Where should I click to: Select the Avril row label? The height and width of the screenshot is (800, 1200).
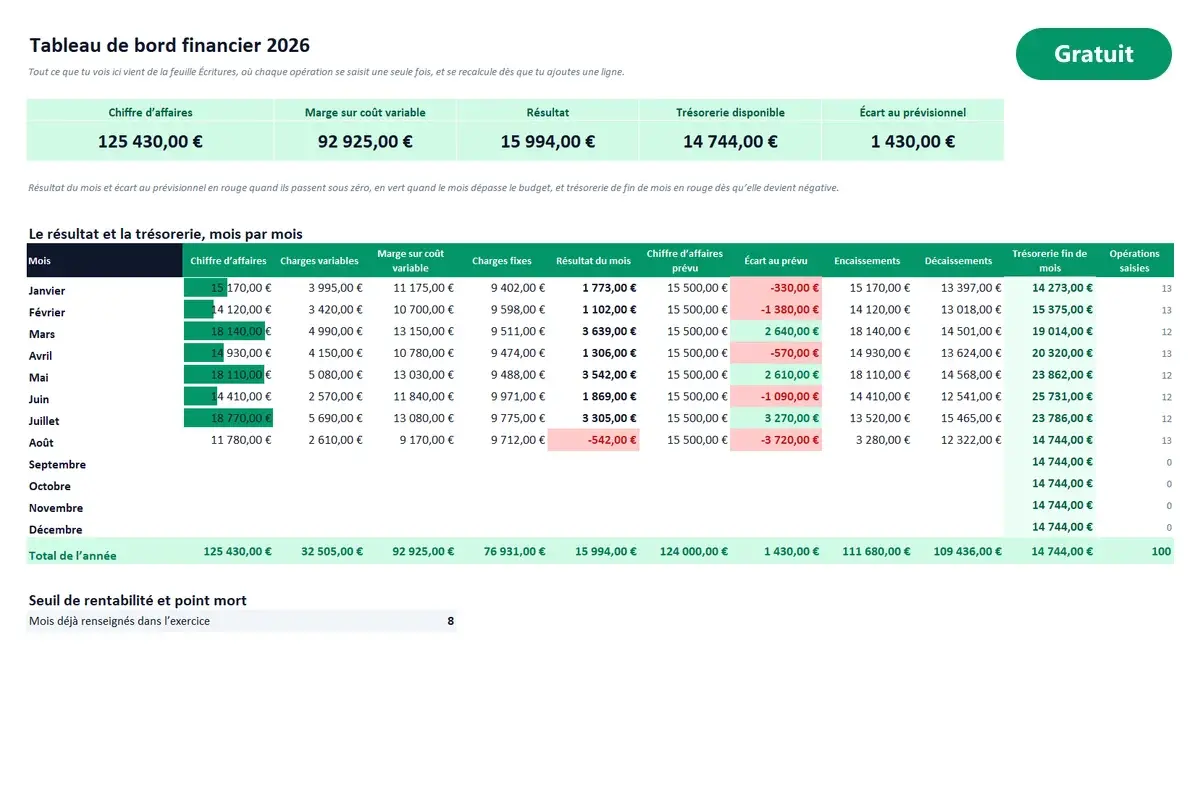[41, 355]
